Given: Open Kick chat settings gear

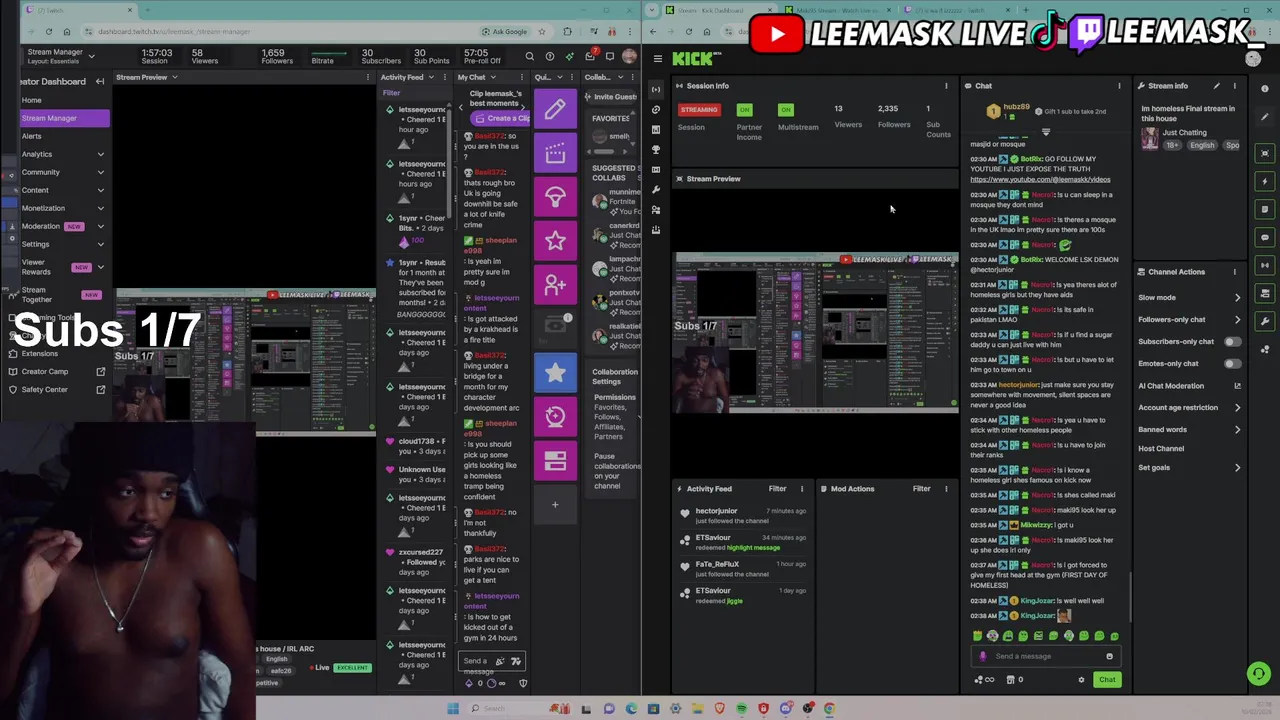Looking at the screenshot, I should (x=1081, y=680).
